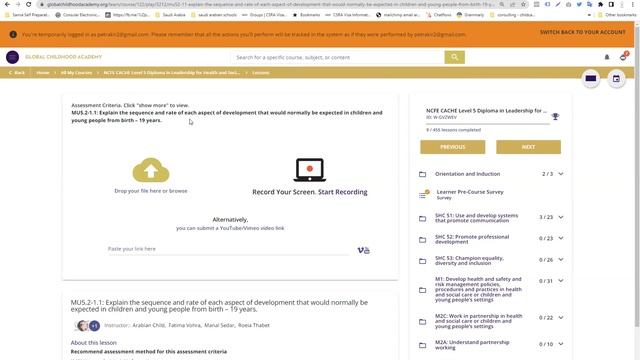
Task: Click the zoom magnifier icon in address bar
Action: [x=502, y=4]
